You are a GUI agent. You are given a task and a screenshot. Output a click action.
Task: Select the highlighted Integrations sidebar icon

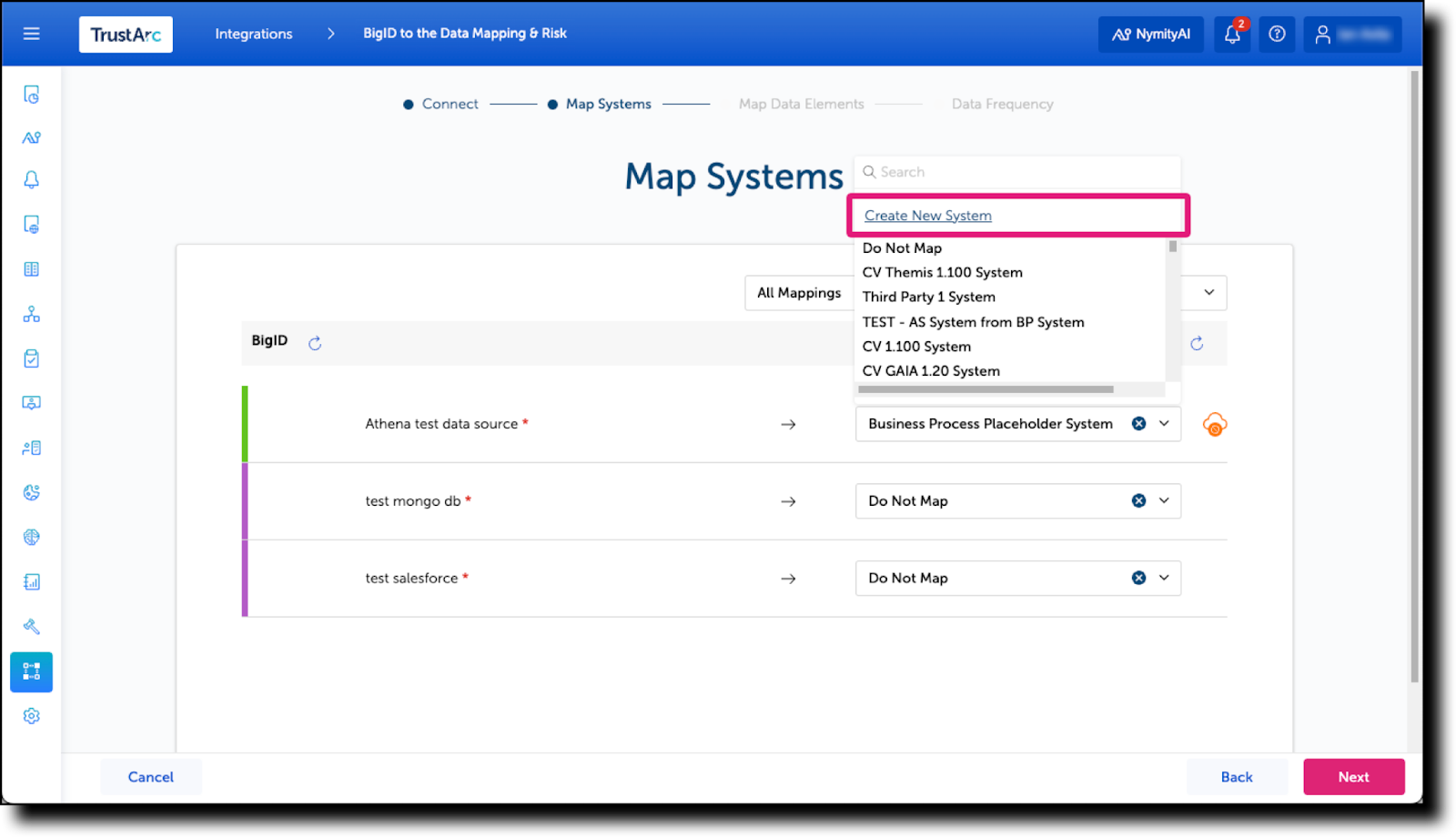[31, 671]
